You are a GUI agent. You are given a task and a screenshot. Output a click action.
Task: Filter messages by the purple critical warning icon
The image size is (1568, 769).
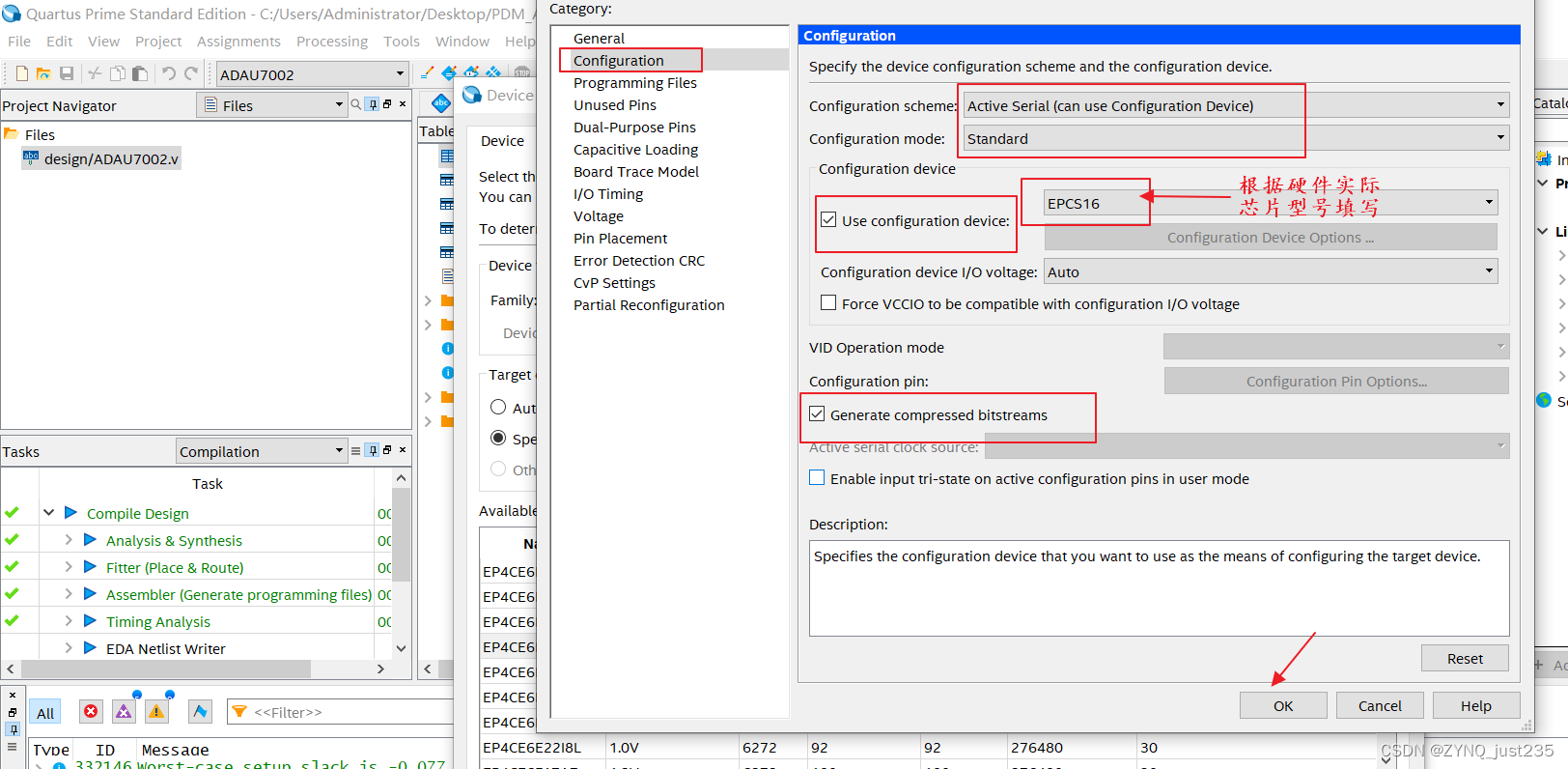[124, 712]
